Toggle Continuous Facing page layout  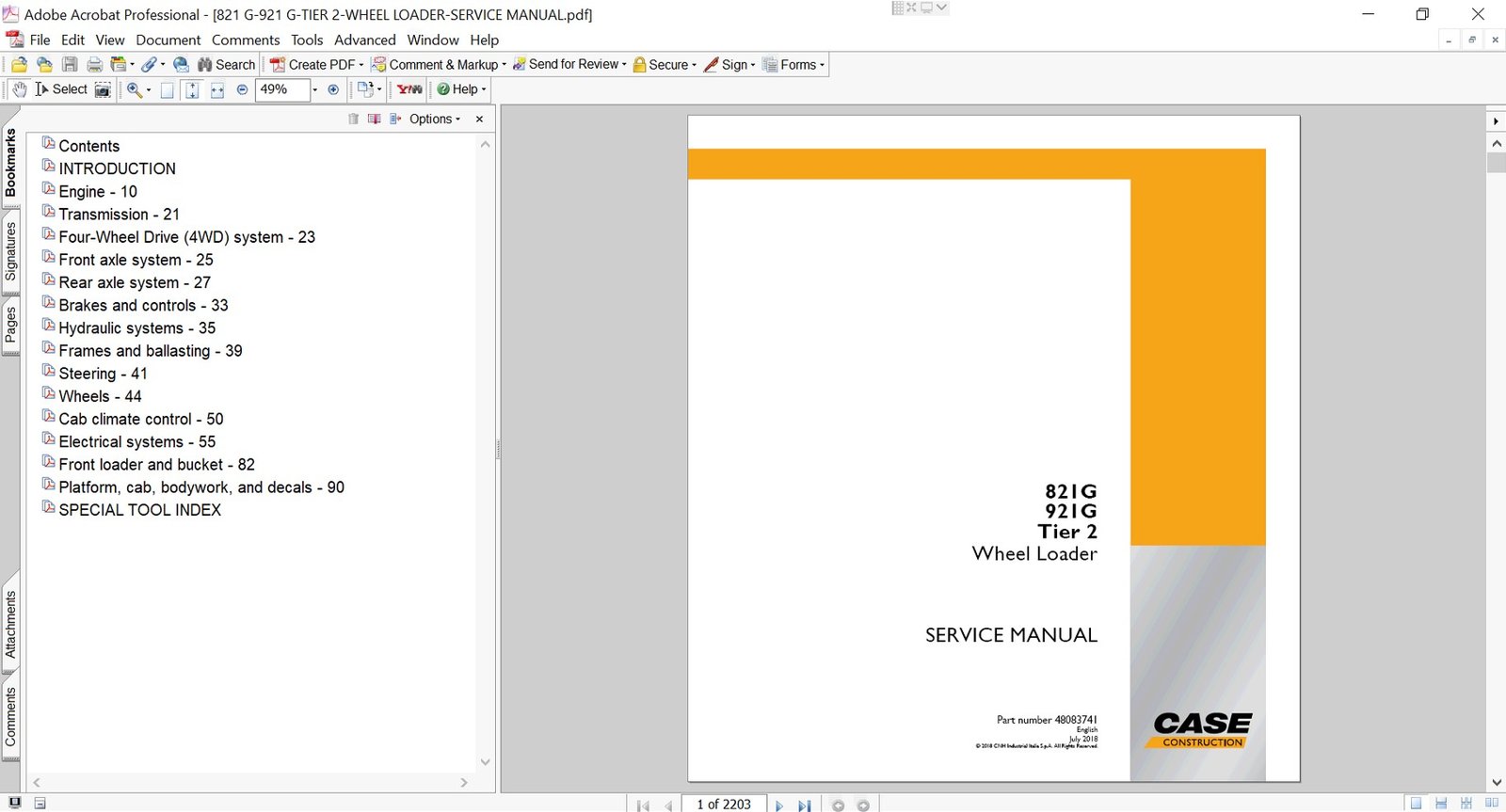coord(1466,804)
